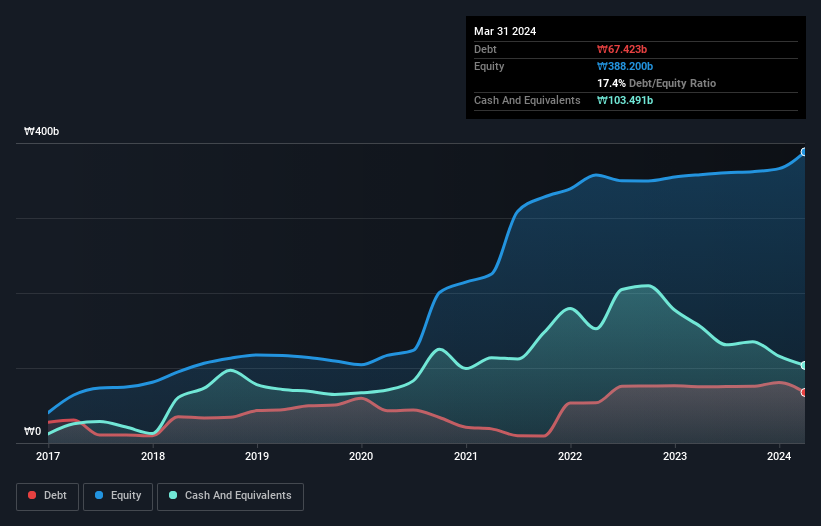
Task: Click the ₩103.491b cash value
Action: 625,100
